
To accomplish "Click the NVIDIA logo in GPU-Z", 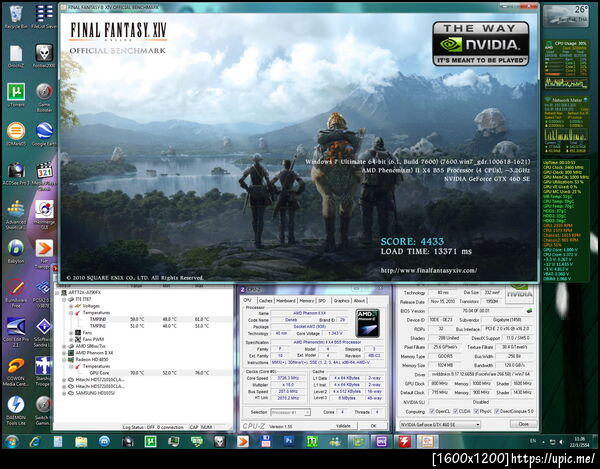I will pyautogui.click(x=518, y=294).
